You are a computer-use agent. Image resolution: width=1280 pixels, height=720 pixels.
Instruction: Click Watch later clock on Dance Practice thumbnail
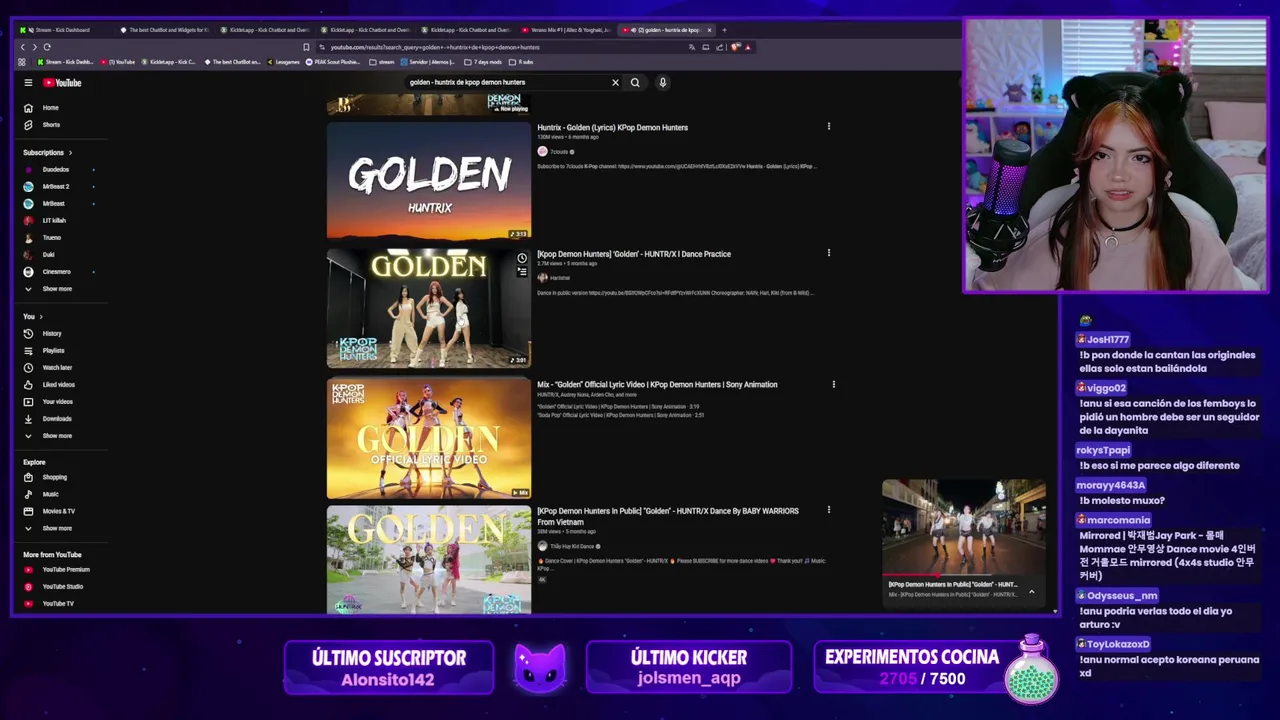(522, 258)
